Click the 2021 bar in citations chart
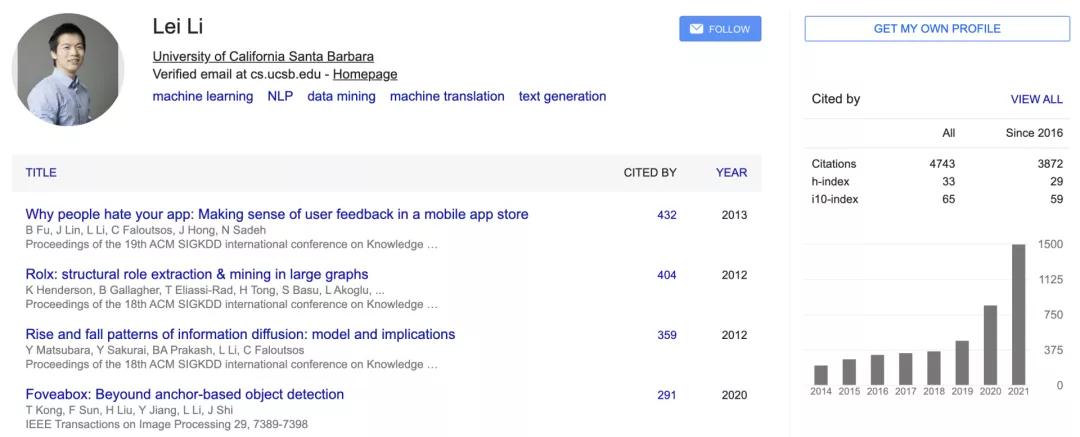Image resolution: width=1080 pixels, height=437 pixels. pos(1018,314)
